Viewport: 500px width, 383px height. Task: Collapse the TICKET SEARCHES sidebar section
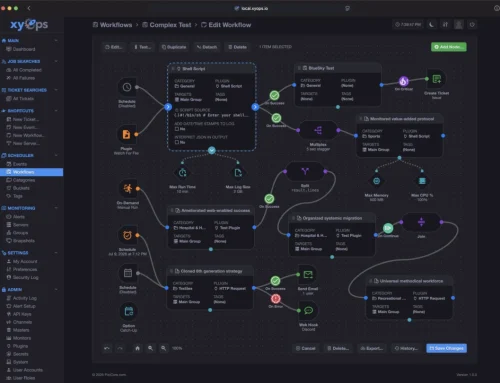(56, 90)
